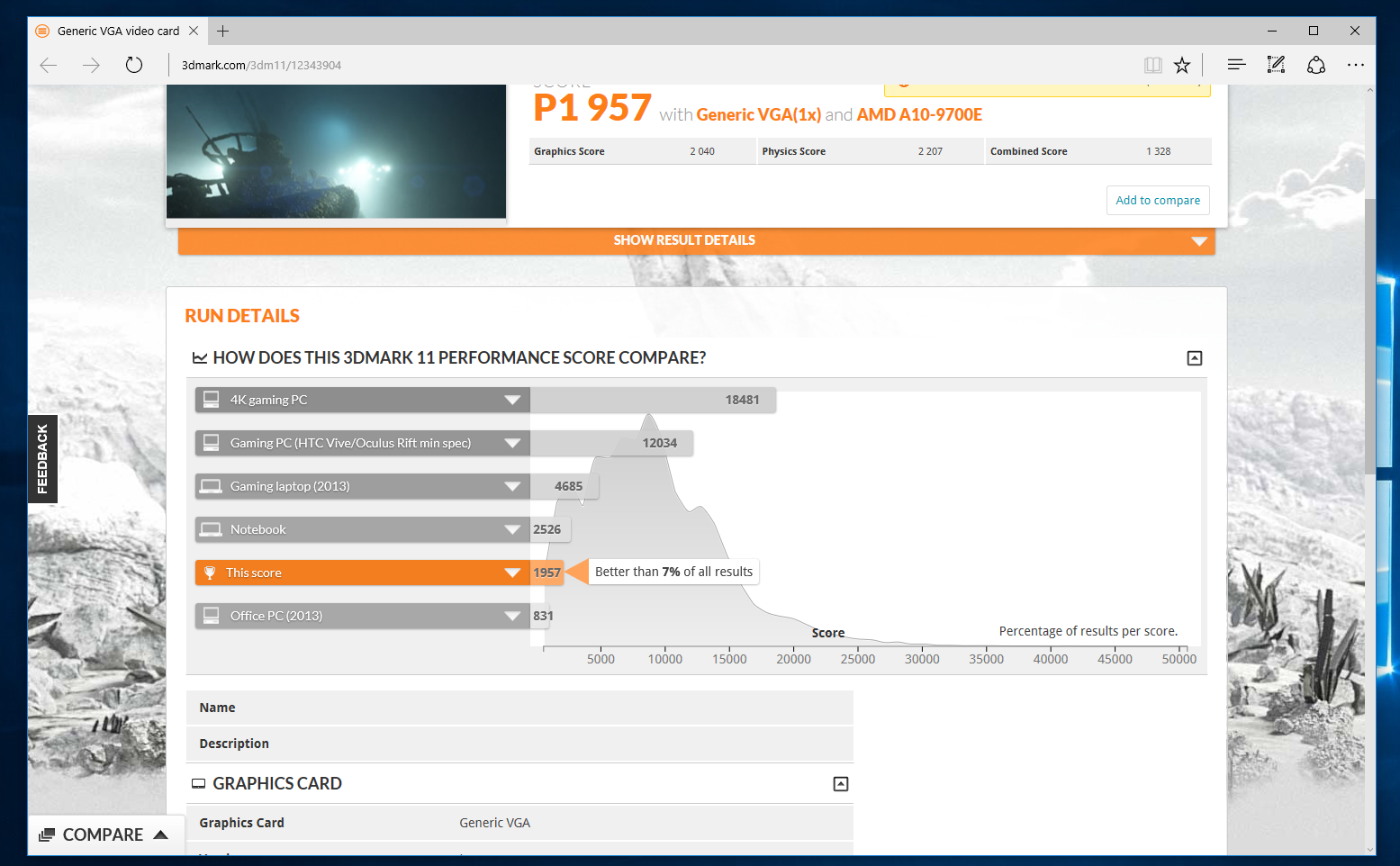Open the Notebook dropdown

point(512,529)
